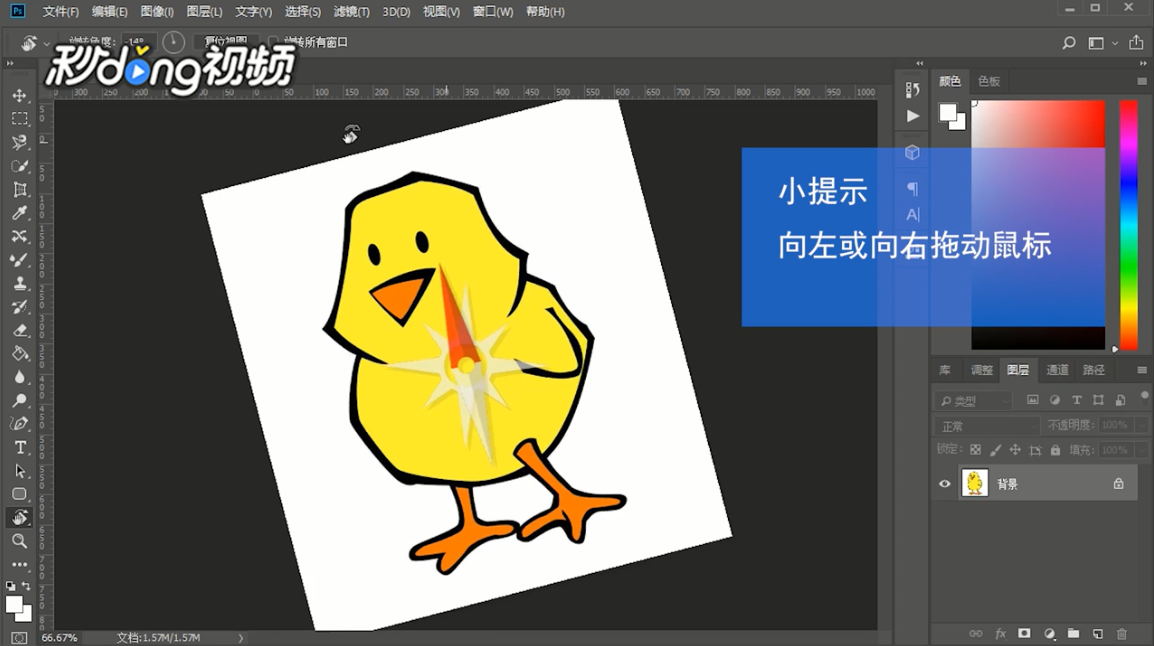Select the Lasso tool

click(x=20, y=143)
